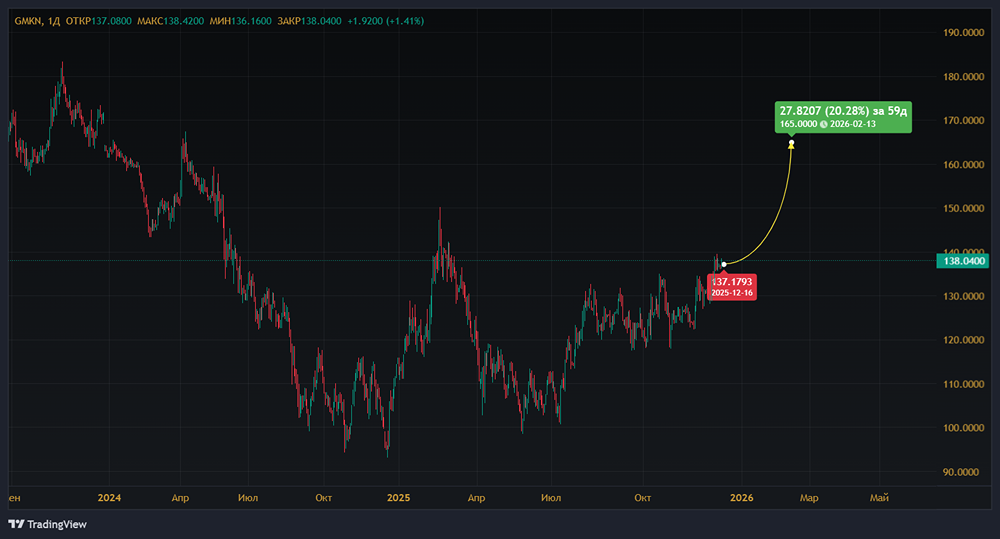The height and width of the screenshot is (539, 1000).
Task: Click the Май label on the time axis
Action: coord(880,497)
